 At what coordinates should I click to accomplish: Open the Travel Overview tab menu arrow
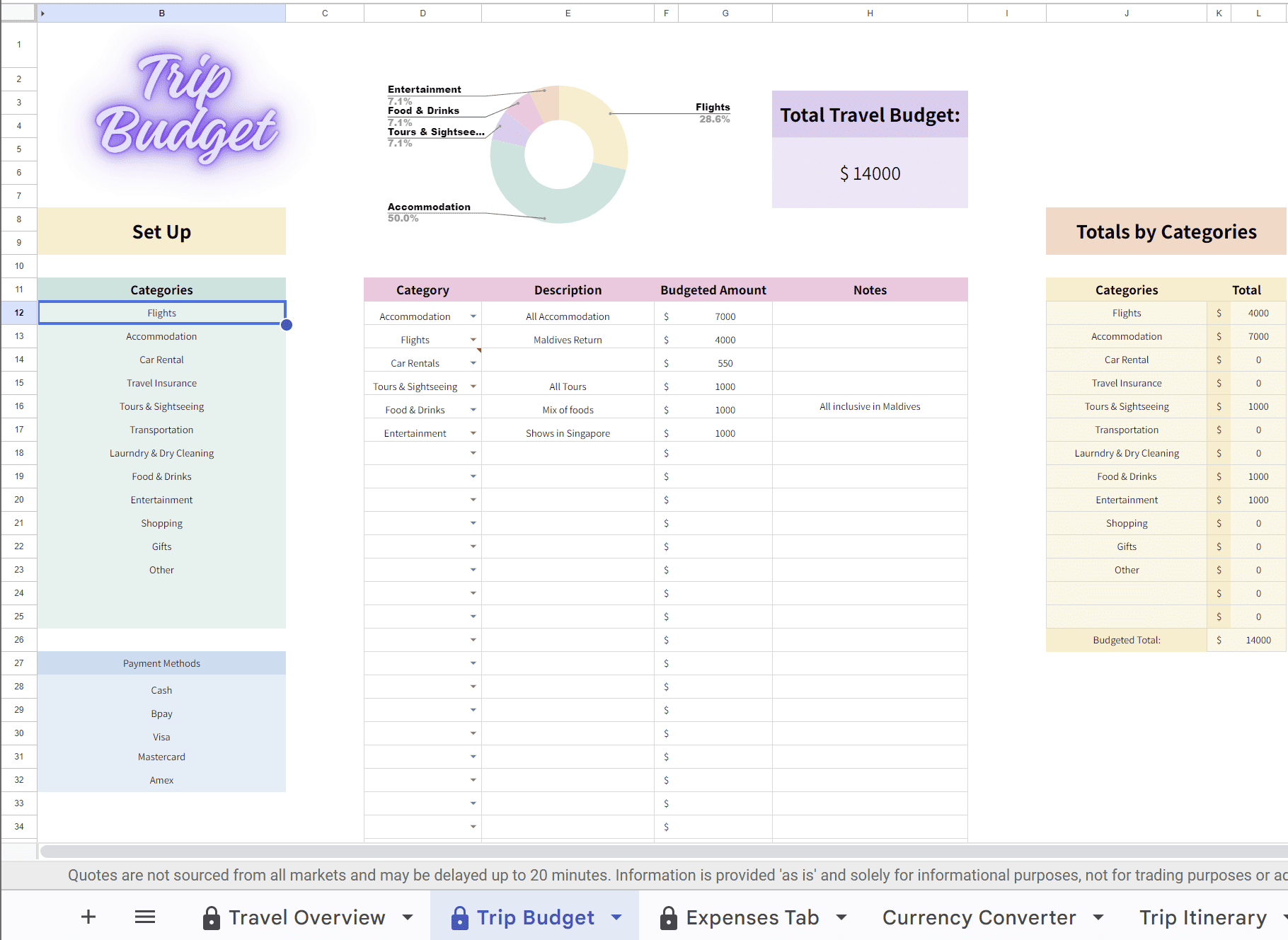(408, 917)
